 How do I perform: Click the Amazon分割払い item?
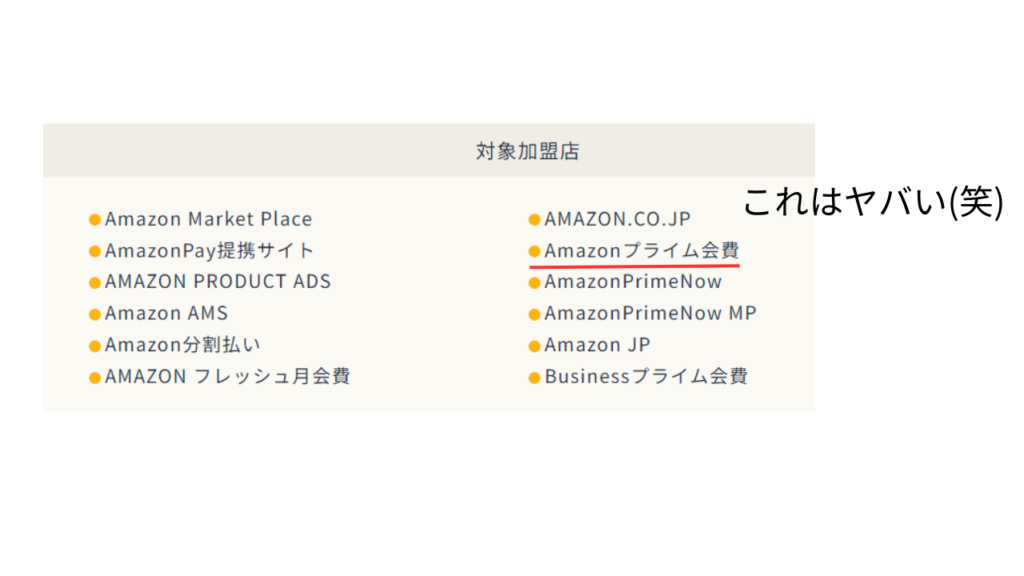click(x=183, y=344)
